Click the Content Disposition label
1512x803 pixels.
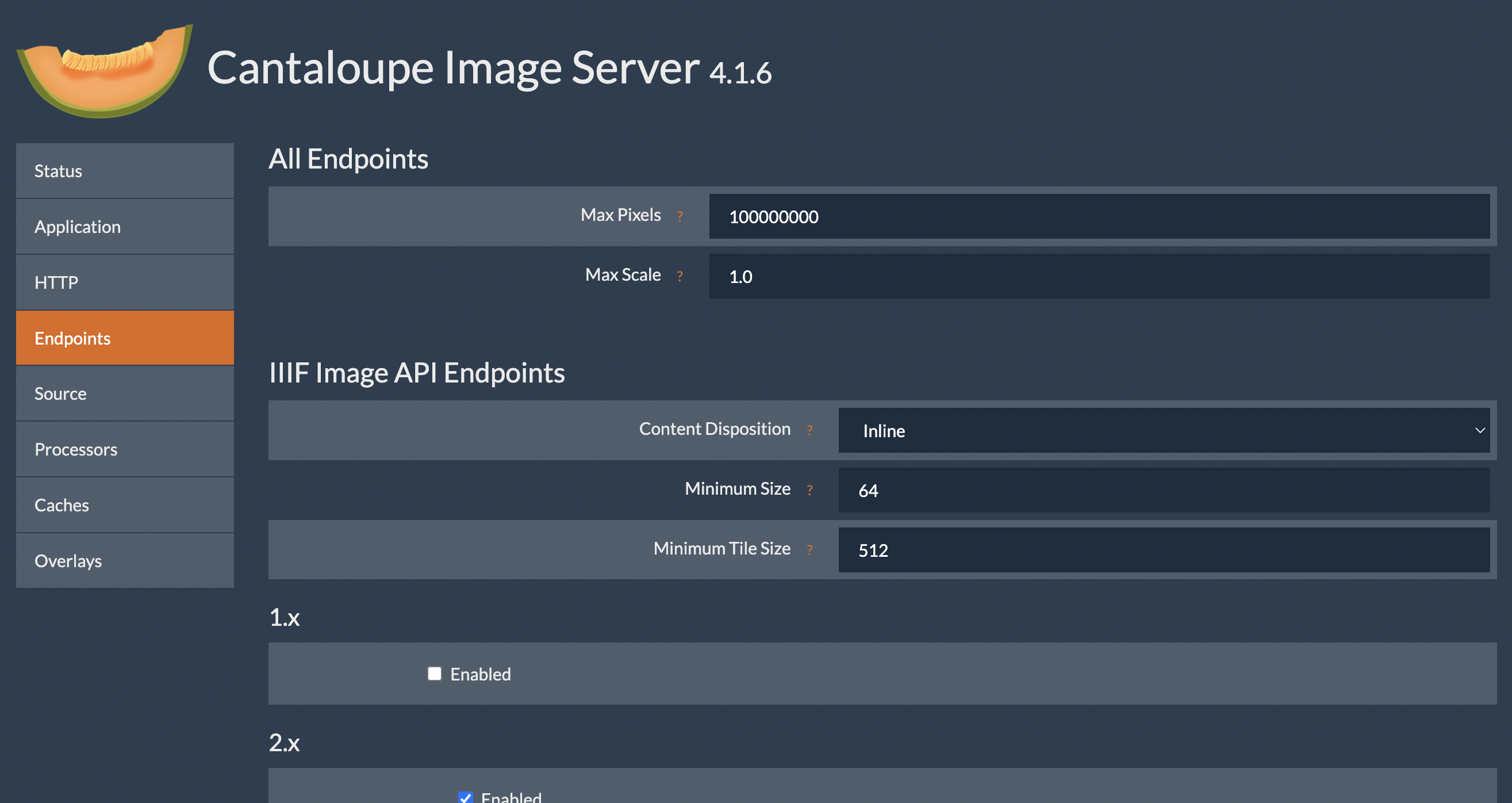pos(715,430)
